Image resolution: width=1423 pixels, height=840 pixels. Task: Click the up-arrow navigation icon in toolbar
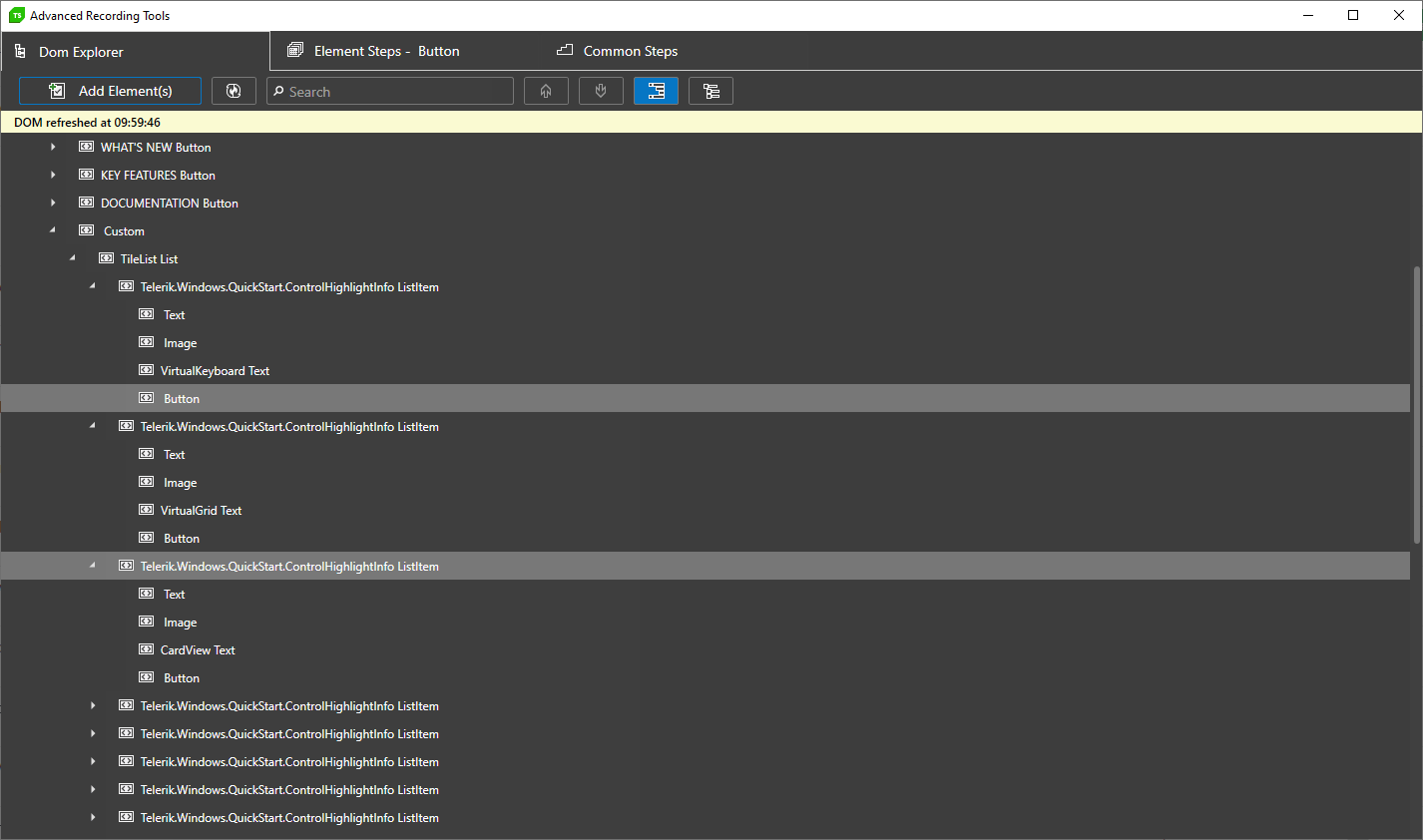tap(546, 91)
